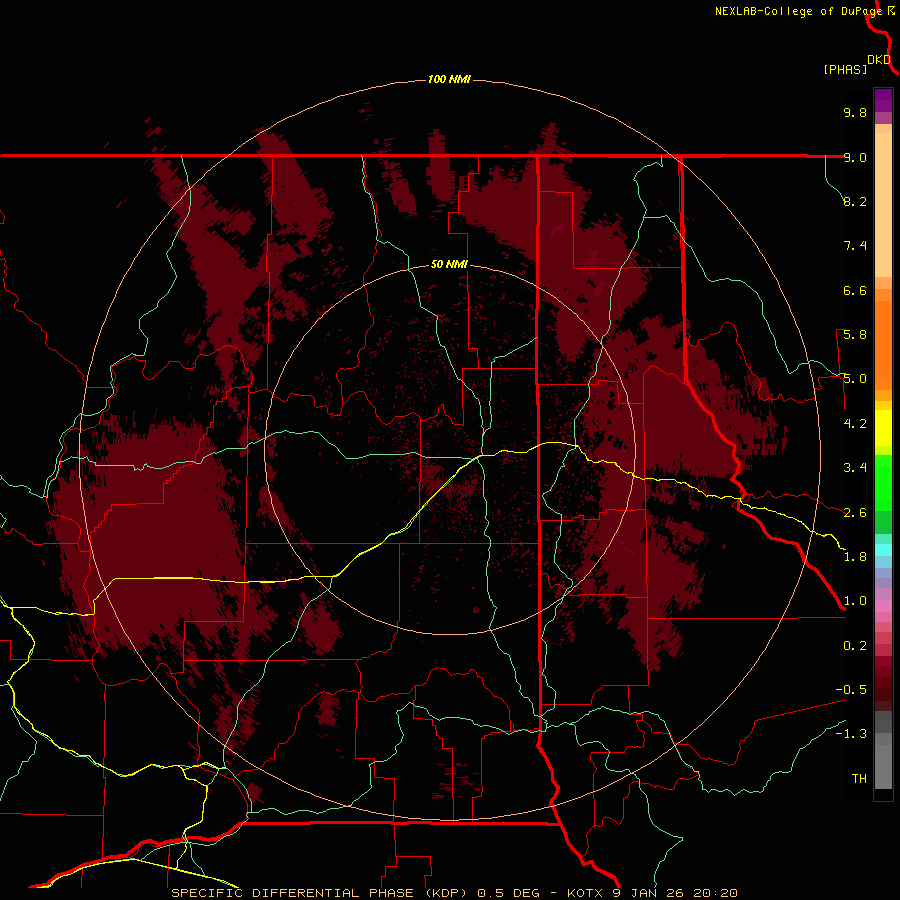Click the [PHAS] legend heading
Screen dimensions: 900x900
[845, 69]
